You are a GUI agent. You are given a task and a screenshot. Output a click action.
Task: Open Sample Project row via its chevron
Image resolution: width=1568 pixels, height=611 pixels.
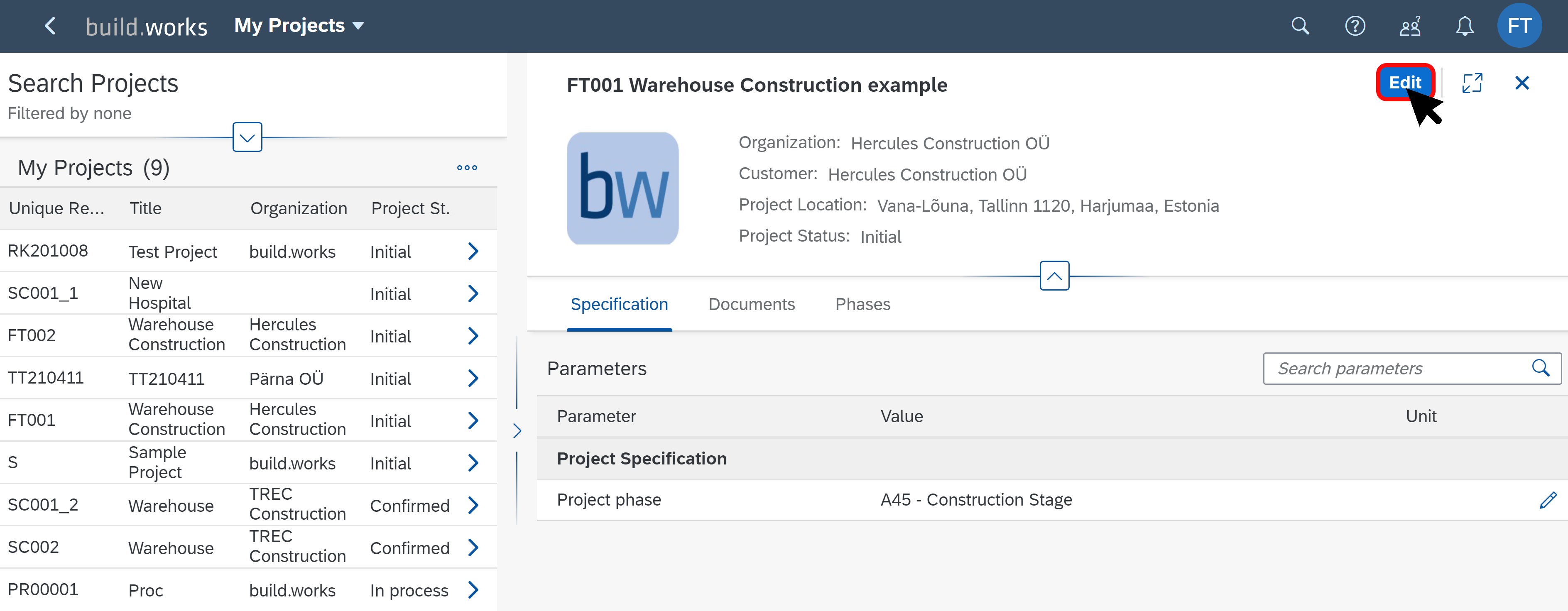tap(473, 463)
